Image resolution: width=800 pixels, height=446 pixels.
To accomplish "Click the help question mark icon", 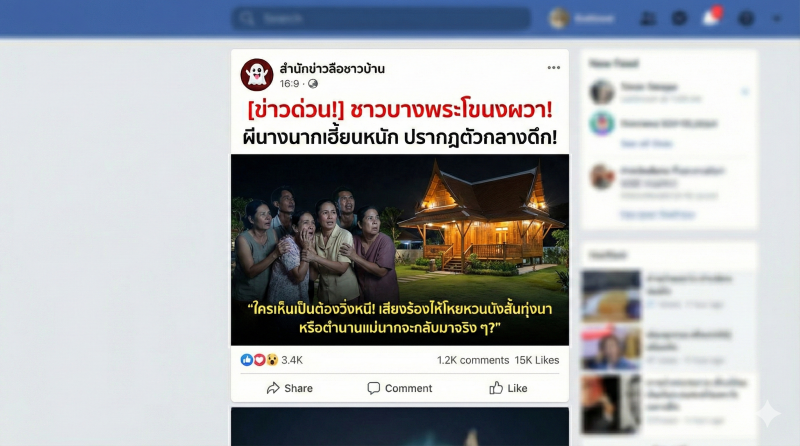I will [x=746, y=19].
